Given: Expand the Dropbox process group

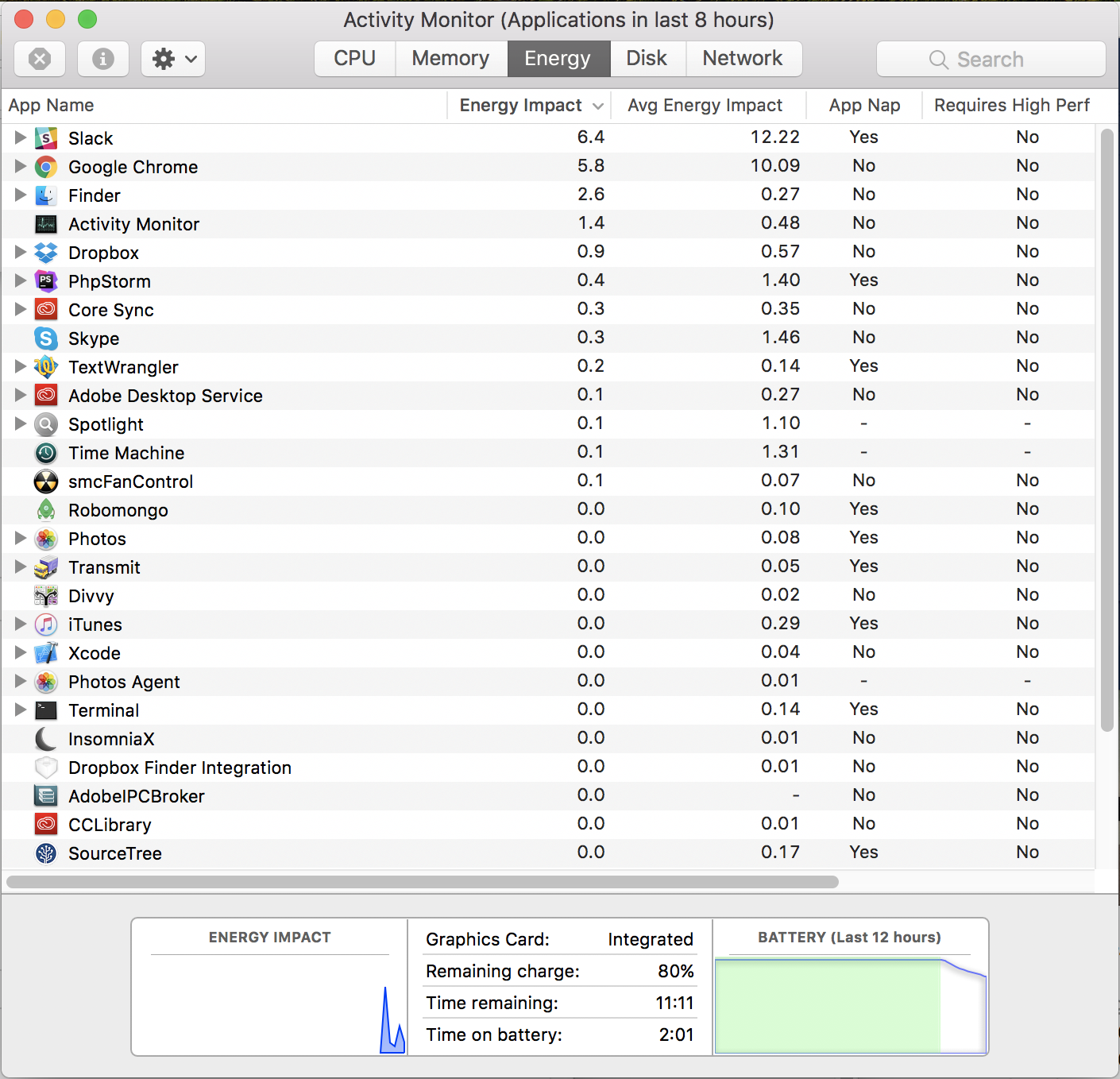Looking at the screenshot, I should click(21, 252).
